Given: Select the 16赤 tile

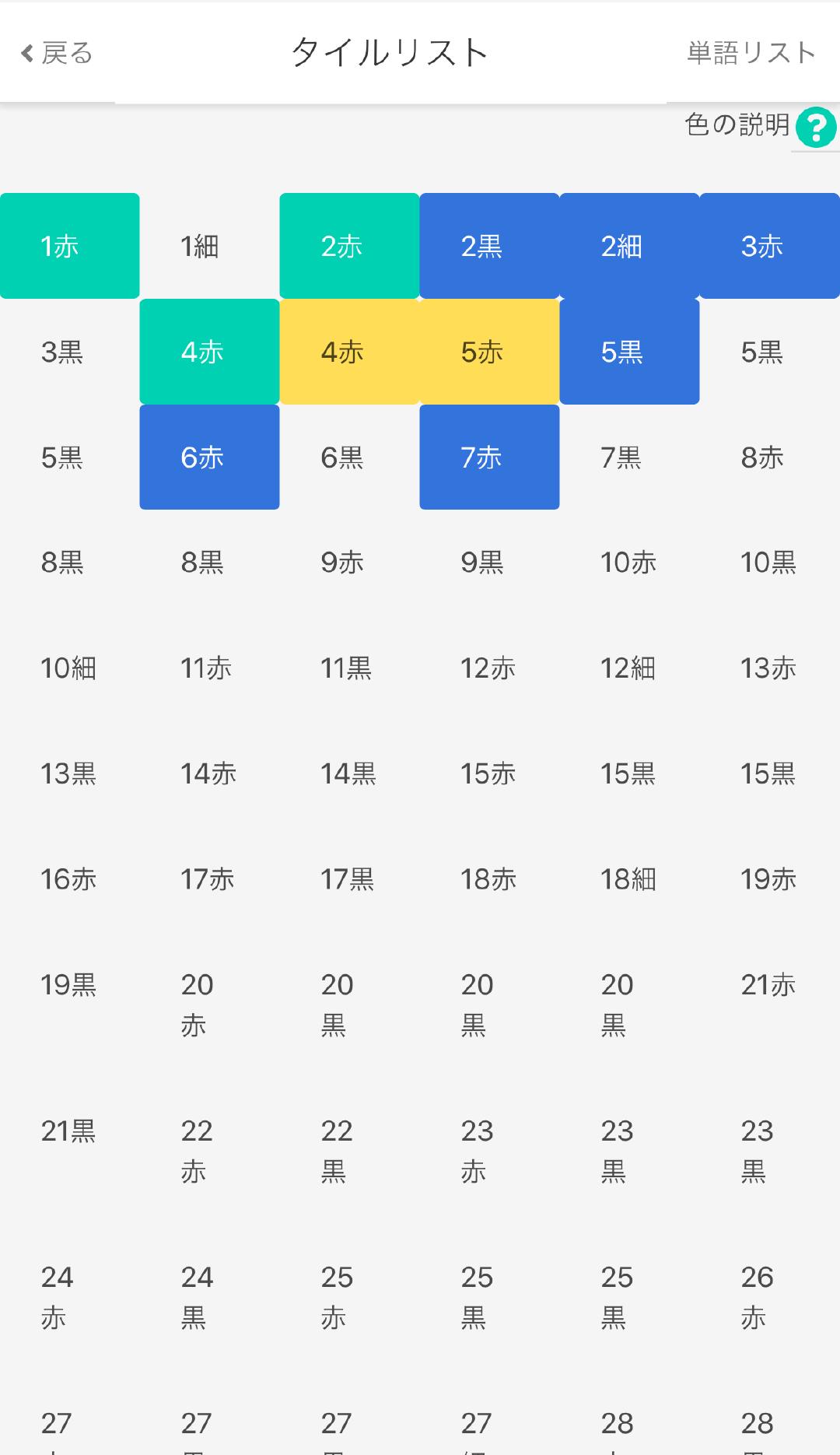Looking at the screenshot, I should point(70,879).
